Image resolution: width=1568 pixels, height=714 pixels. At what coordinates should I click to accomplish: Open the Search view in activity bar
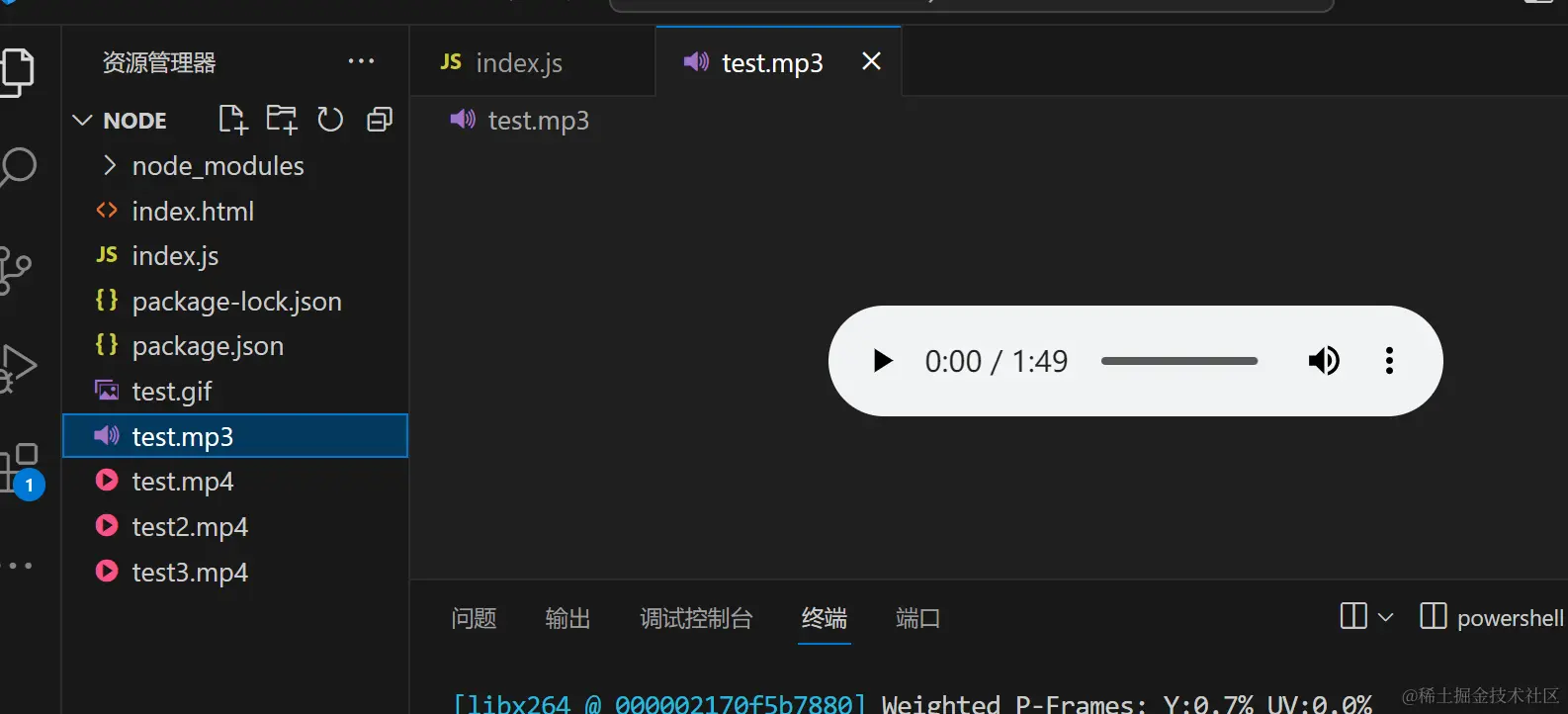pyautogui.click(x=18, y=166)
